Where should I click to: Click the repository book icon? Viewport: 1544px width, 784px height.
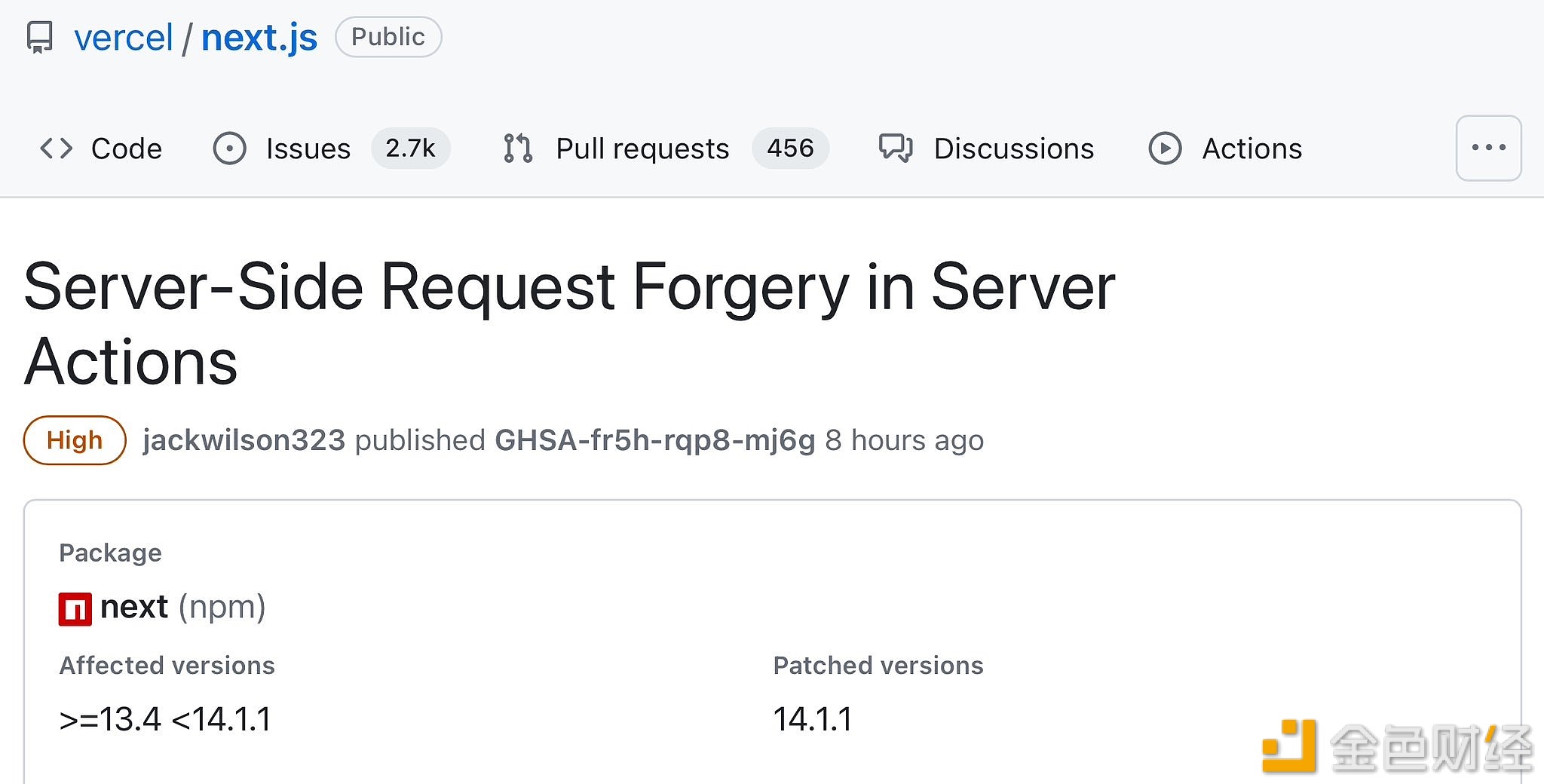click(x=40, y=37)
